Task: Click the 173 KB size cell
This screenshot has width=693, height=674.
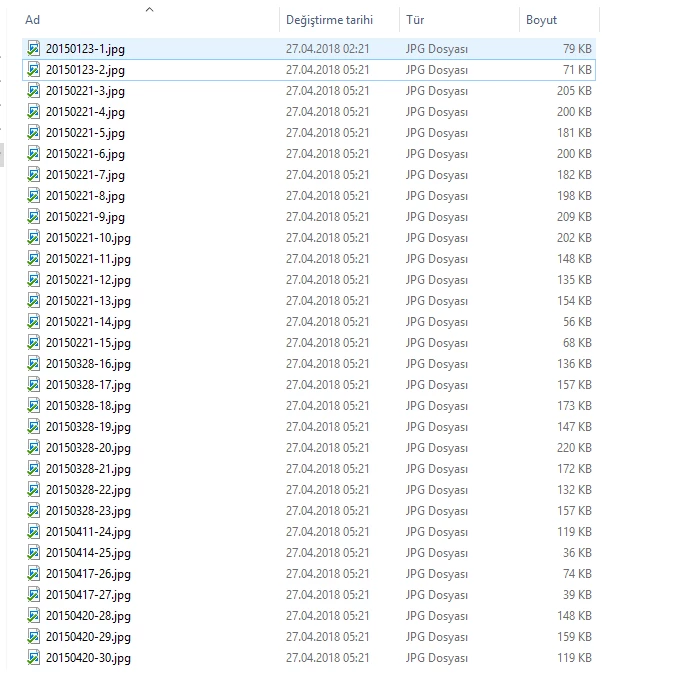Action: point(574,406)
